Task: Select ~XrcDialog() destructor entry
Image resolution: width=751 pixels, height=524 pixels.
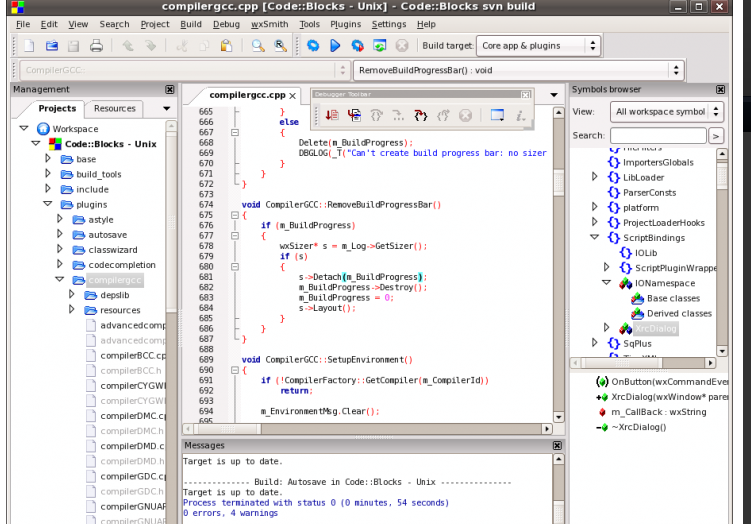Action: pyautogui.click(x=638, y=427)
